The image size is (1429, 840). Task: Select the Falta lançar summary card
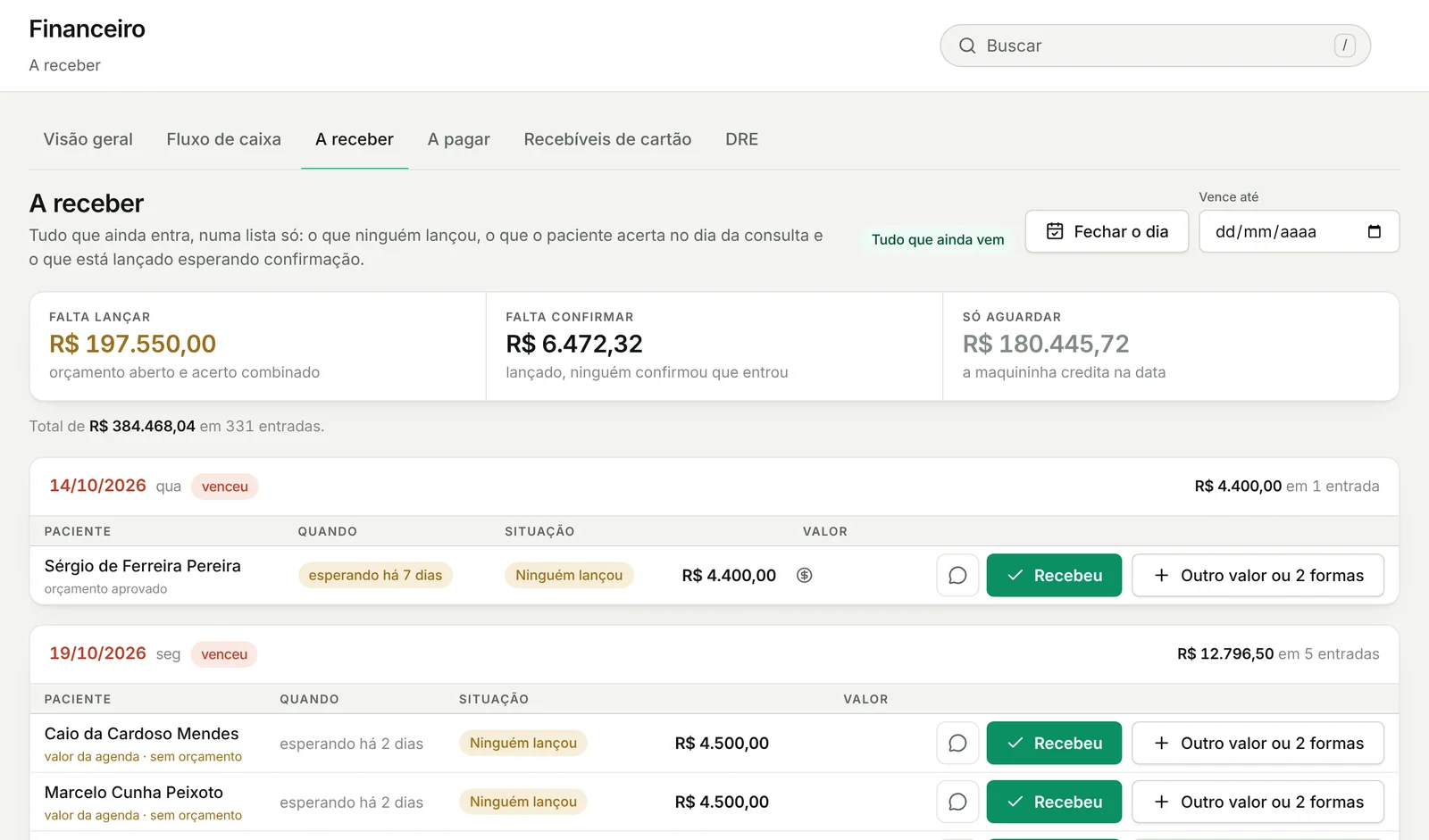pos(258,346)
